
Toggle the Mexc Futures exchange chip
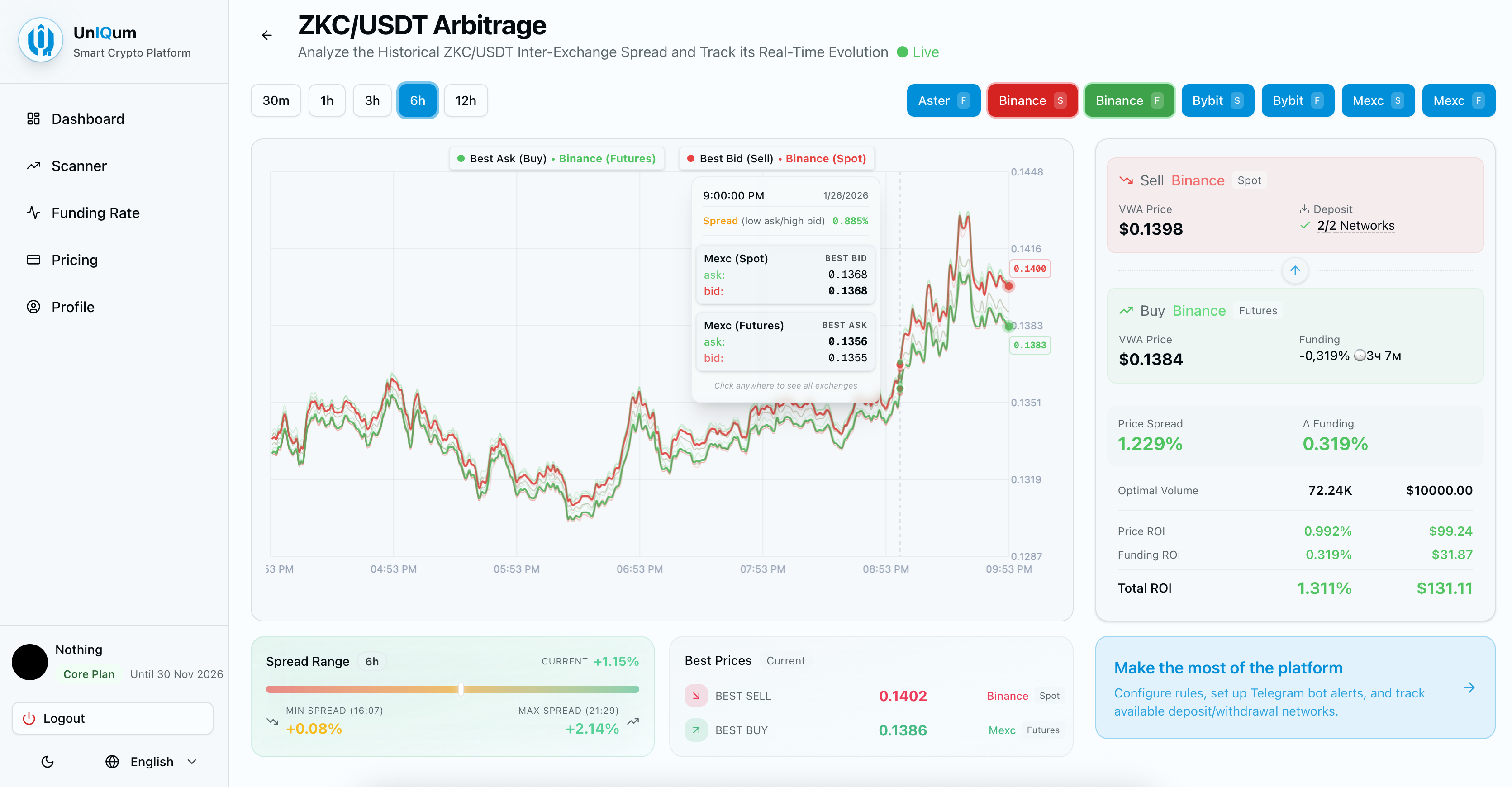click(1458, 100)
